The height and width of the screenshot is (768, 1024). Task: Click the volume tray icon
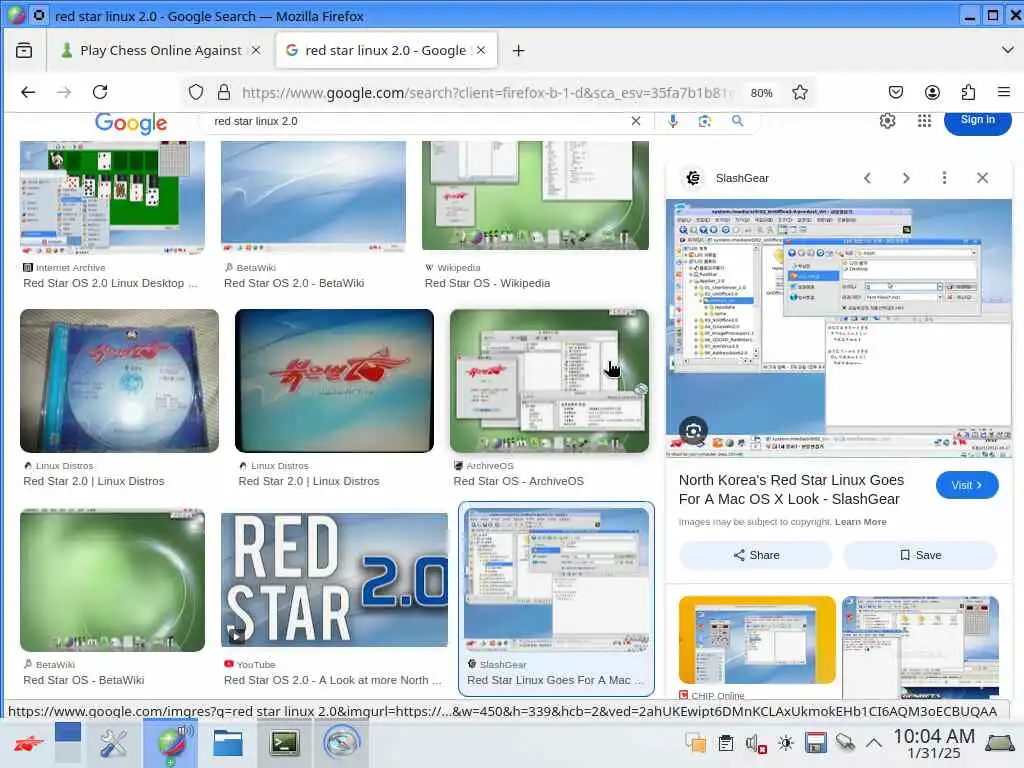(x=756, y=743)
